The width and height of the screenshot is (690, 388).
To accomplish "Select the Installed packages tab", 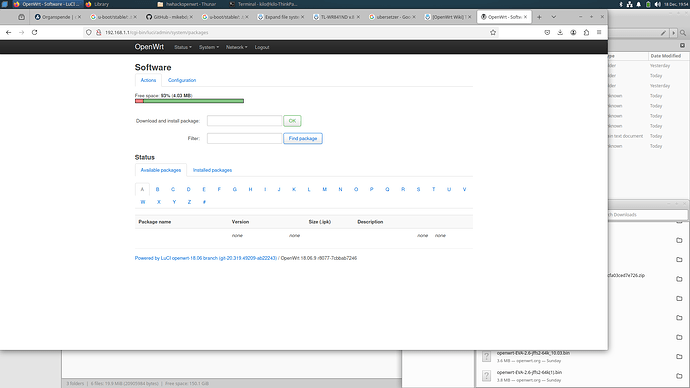I will (x=212, y=170).
